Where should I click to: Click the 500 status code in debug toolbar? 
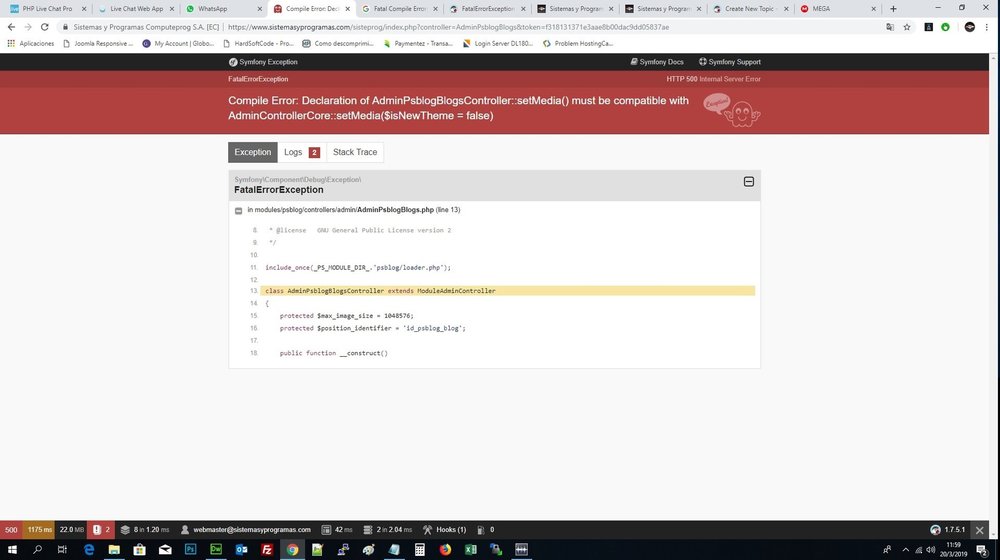coord(11,529)
